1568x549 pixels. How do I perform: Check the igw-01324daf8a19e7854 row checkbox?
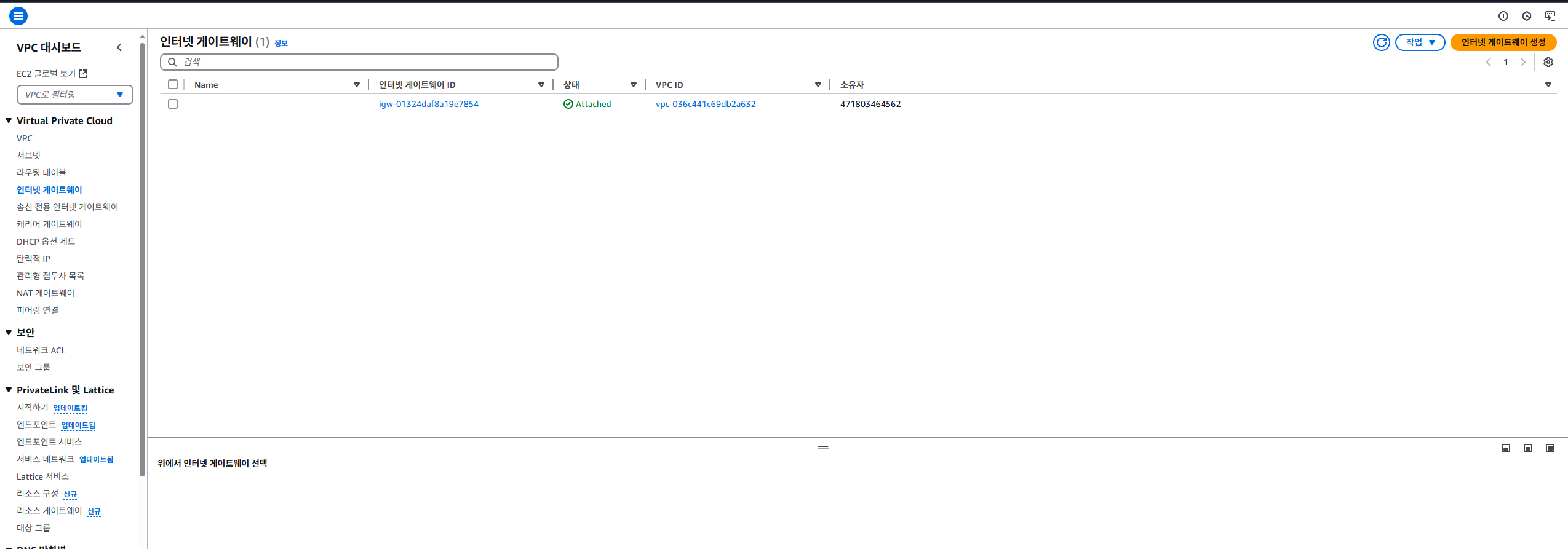(173, 104)
